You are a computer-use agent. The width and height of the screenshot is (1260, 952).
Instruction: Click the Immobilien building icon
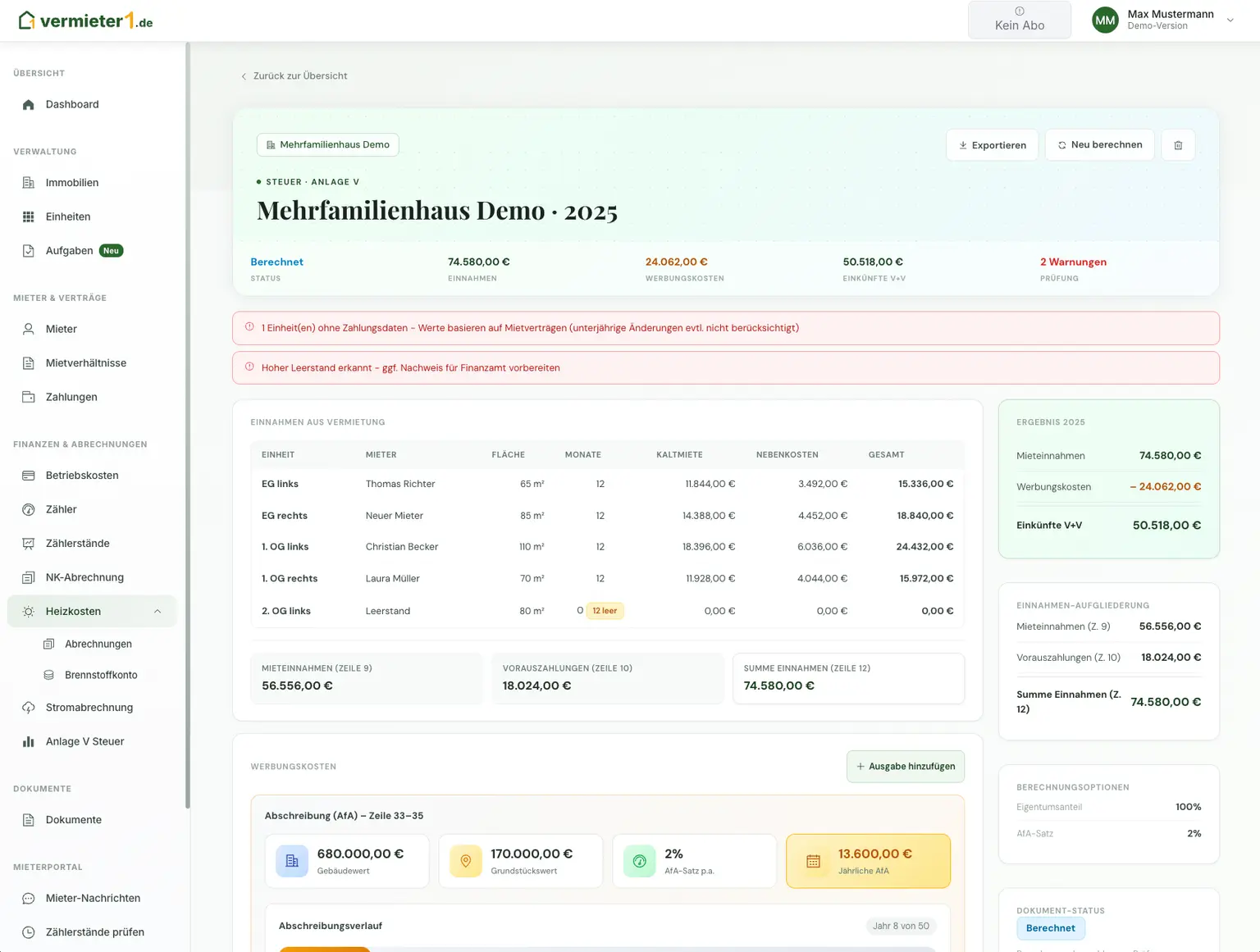point(29,183)
